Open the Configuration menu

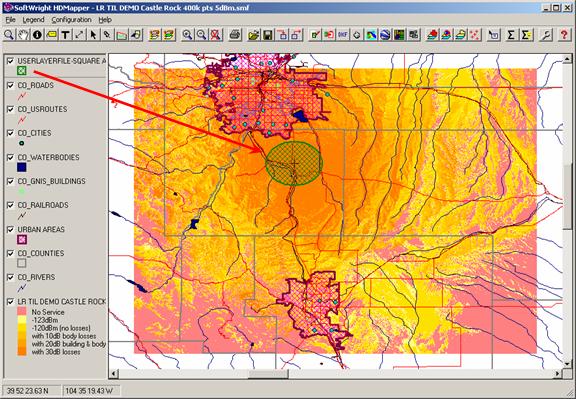pyautogui.click(x=71, y=20)
